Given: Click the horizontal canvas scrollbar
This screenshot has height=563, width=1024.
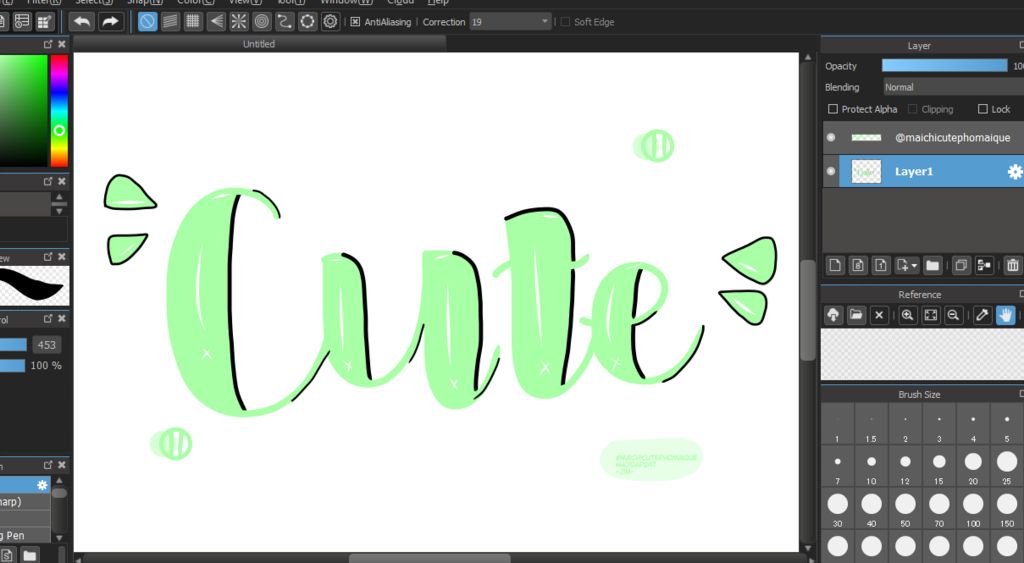Looking at the screenshot, I should [x=429, y=558].
